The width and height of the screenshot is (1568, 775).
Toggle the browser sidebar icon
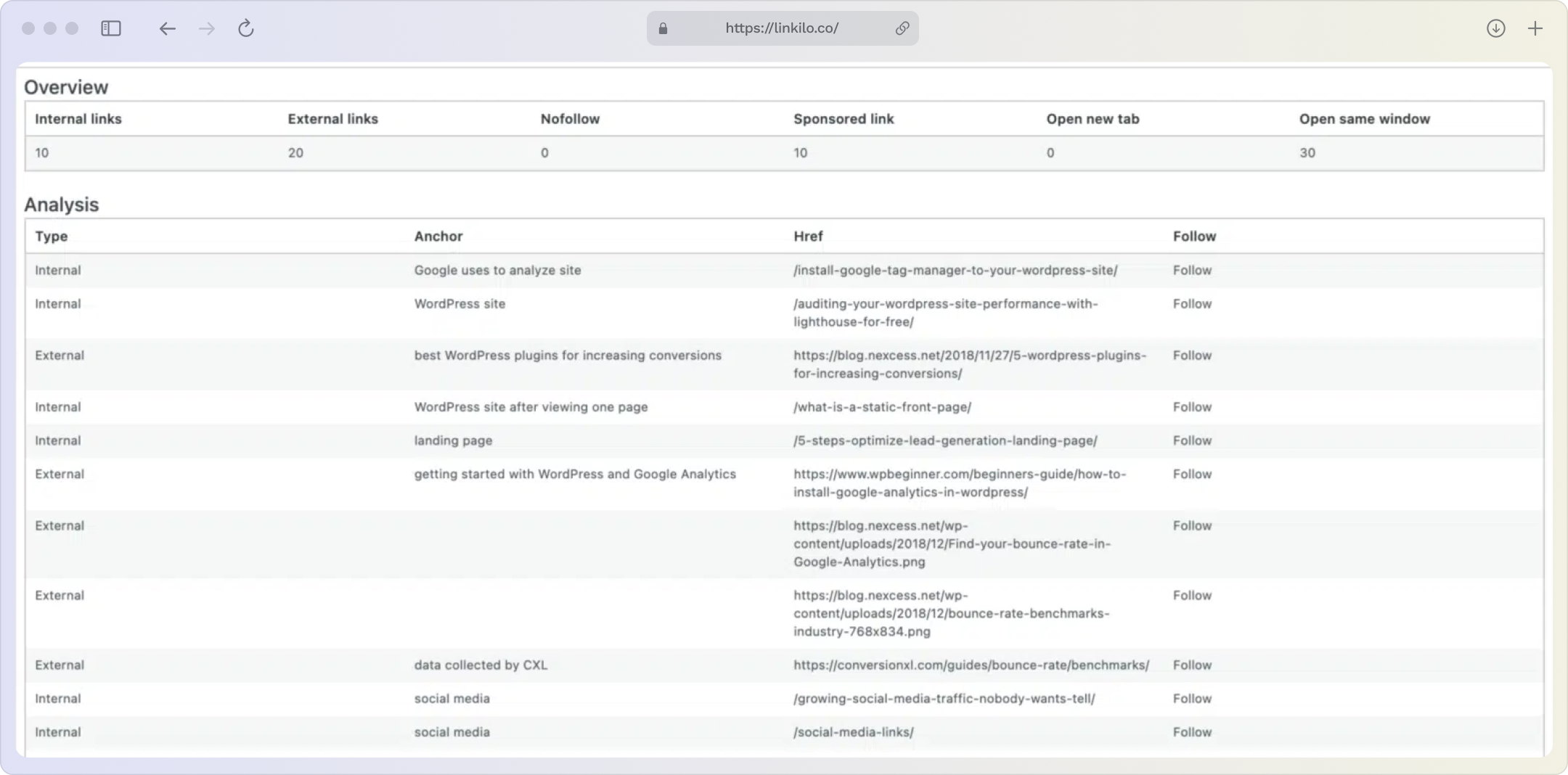click(x=110, y=28)
